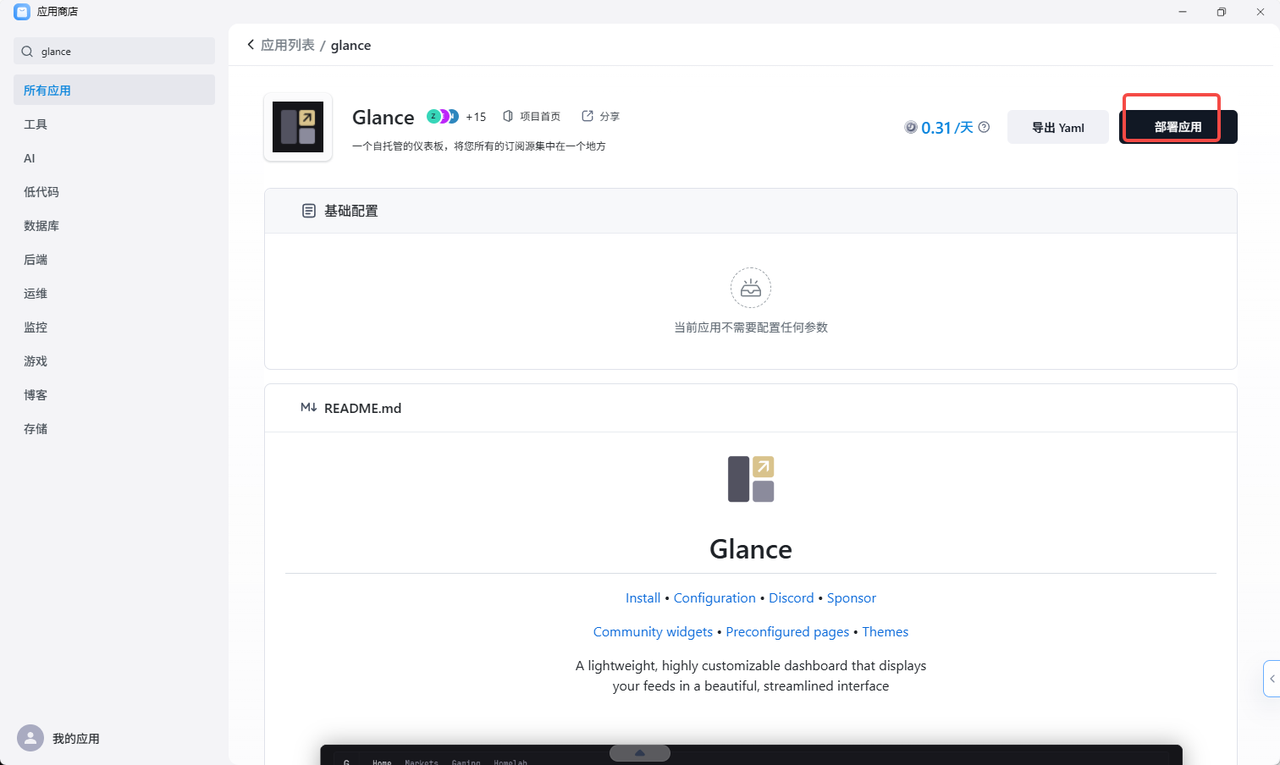Image resolution: width=1280 pixels, height=765 pixels.
Task: Click the Glance app title heading
Action: click(x=383, y=117)
